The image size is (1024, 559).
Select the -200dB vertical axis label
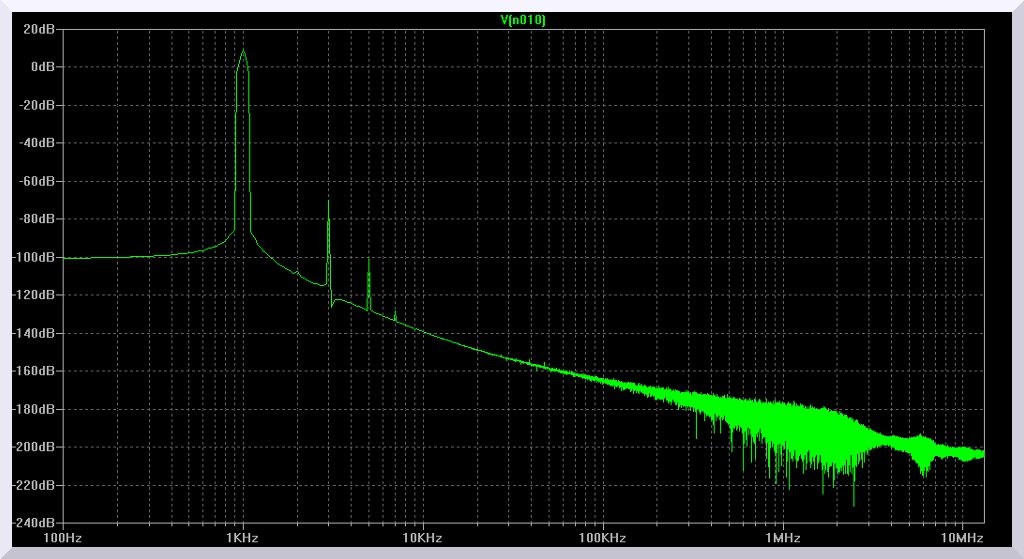tap(33, 447)
